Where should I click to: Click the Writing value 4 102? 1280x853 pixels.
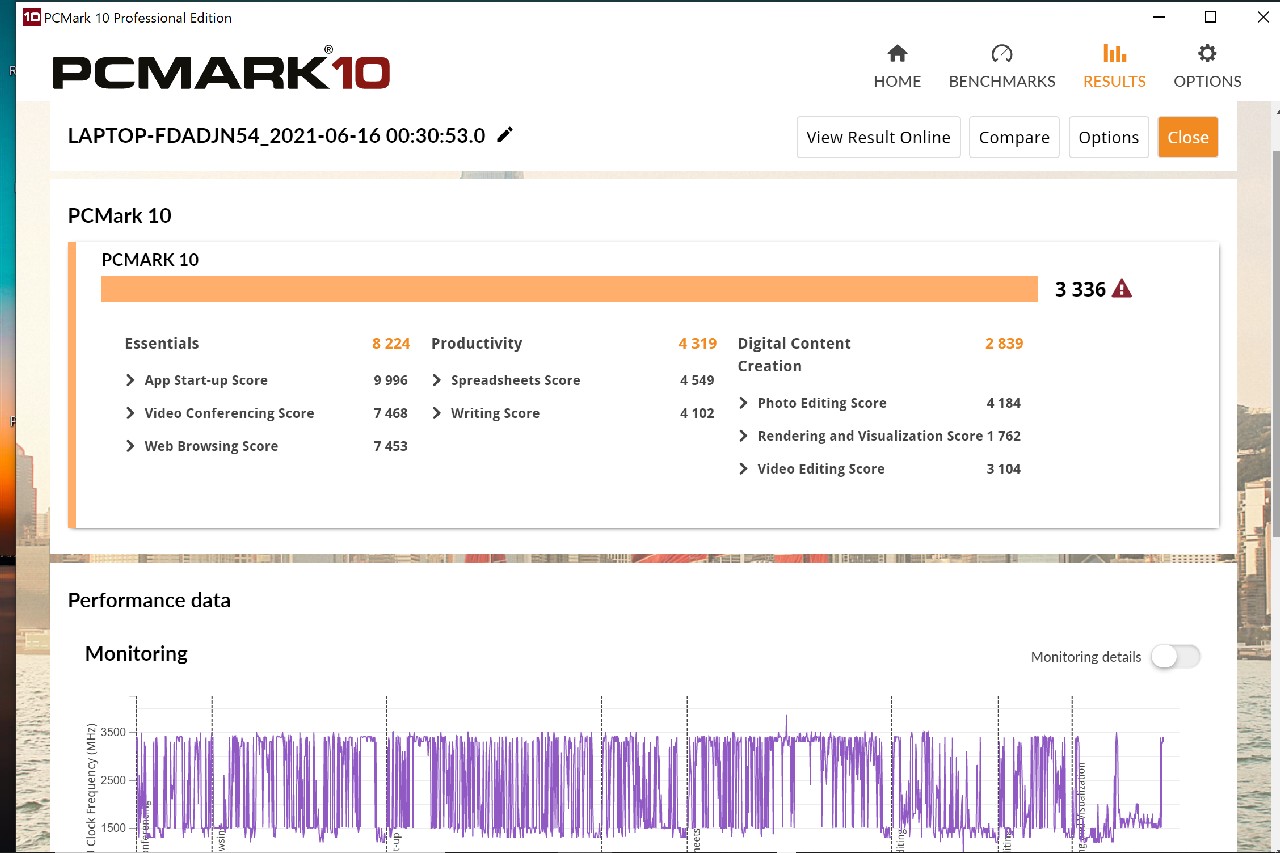click(697, 413)
